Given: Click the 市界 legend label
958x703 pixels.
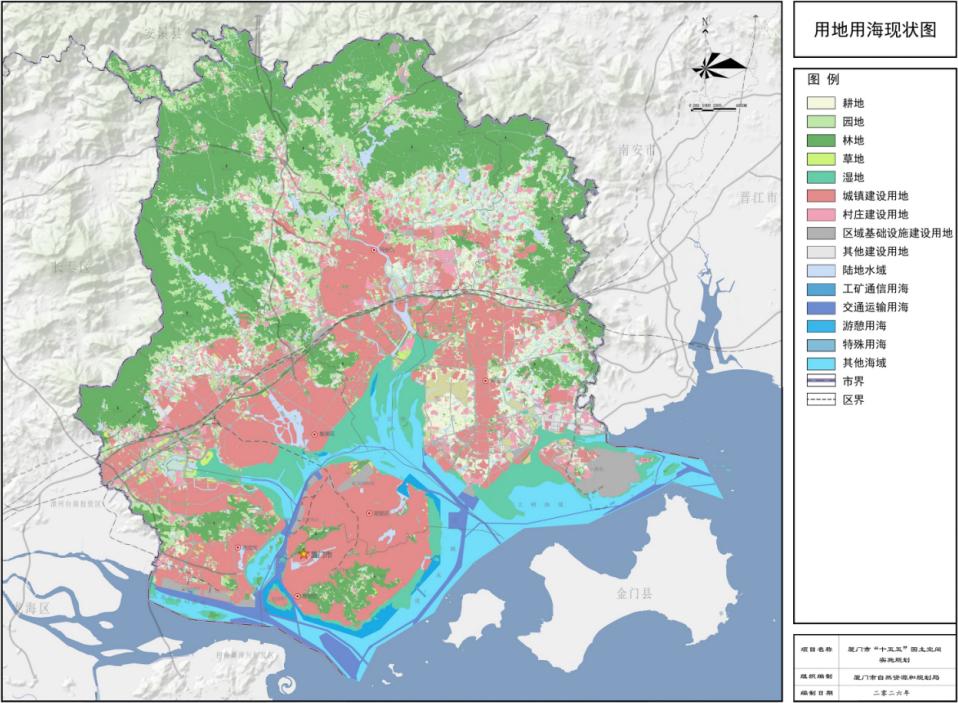Looking at the screenshot, I should click(853, 382).
